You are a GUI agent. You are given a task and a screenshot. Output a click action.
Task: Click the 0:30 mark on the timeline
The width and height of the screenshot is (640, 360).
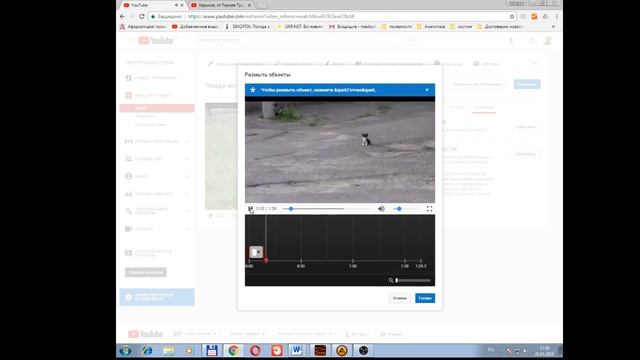pos(301,266)
